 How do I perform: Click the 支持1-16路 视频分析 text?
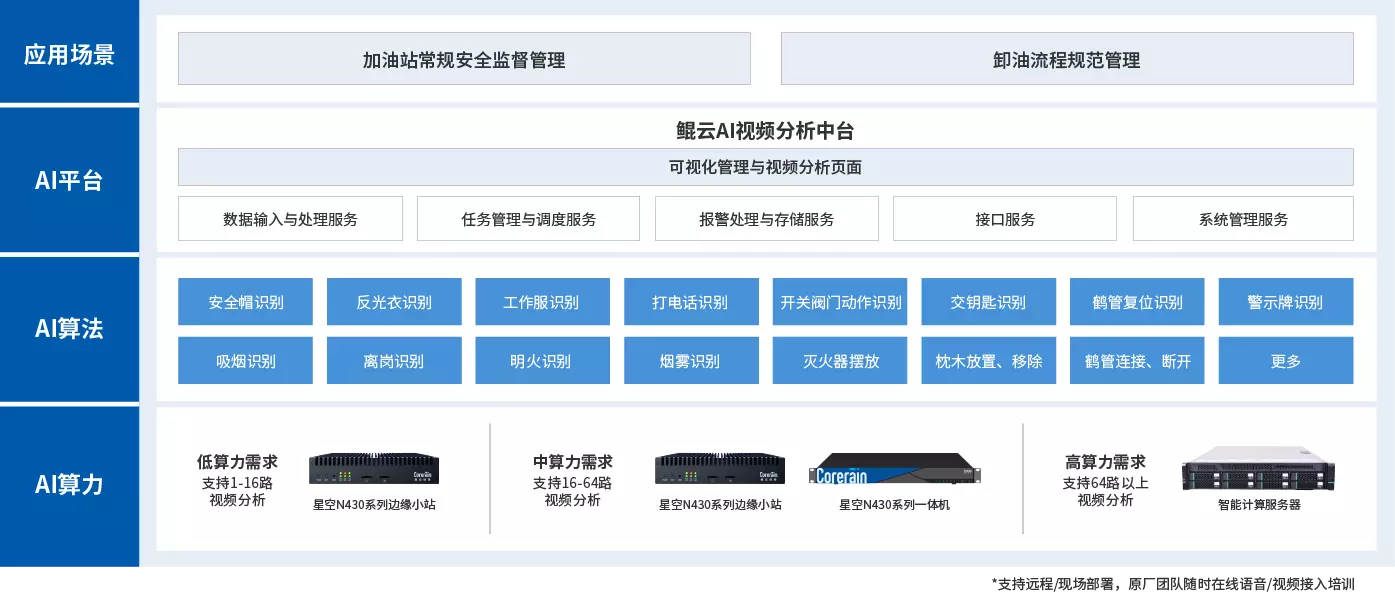[237, 491]
